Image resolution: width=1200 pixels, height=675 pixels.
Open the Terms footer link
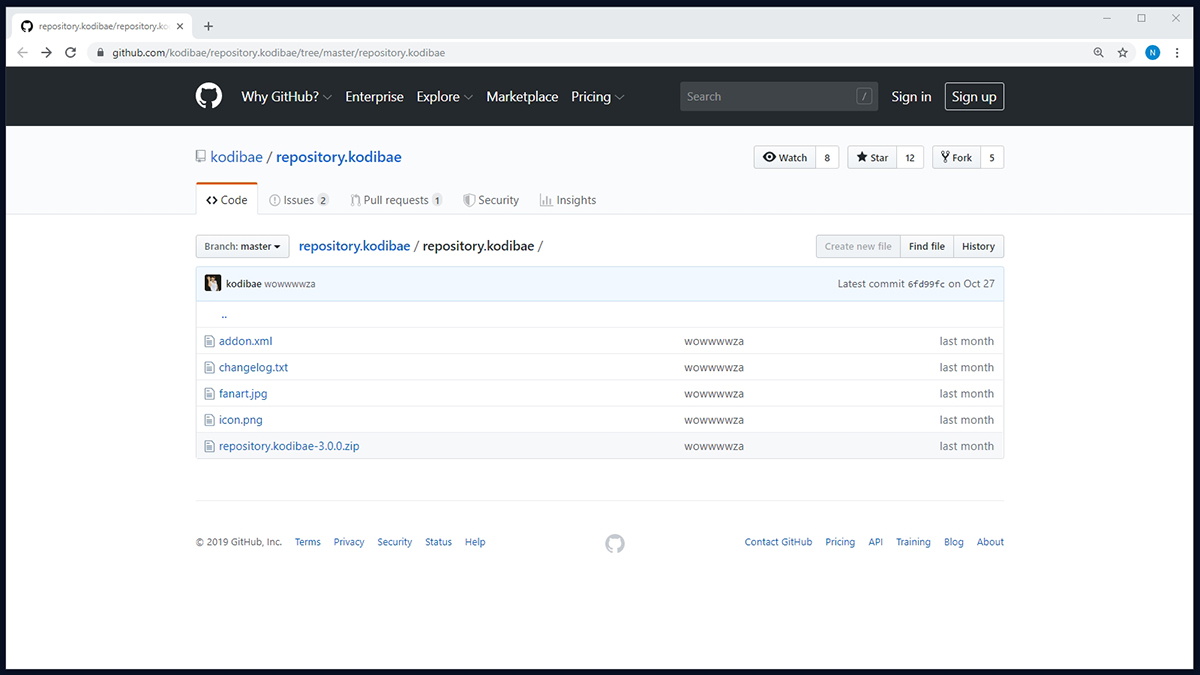308,542
